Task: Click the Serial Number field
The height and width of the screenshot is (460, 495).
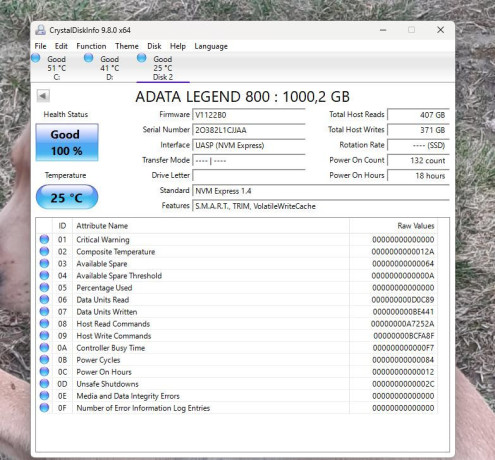Action: pyautogui.click(x=249, y=130)
